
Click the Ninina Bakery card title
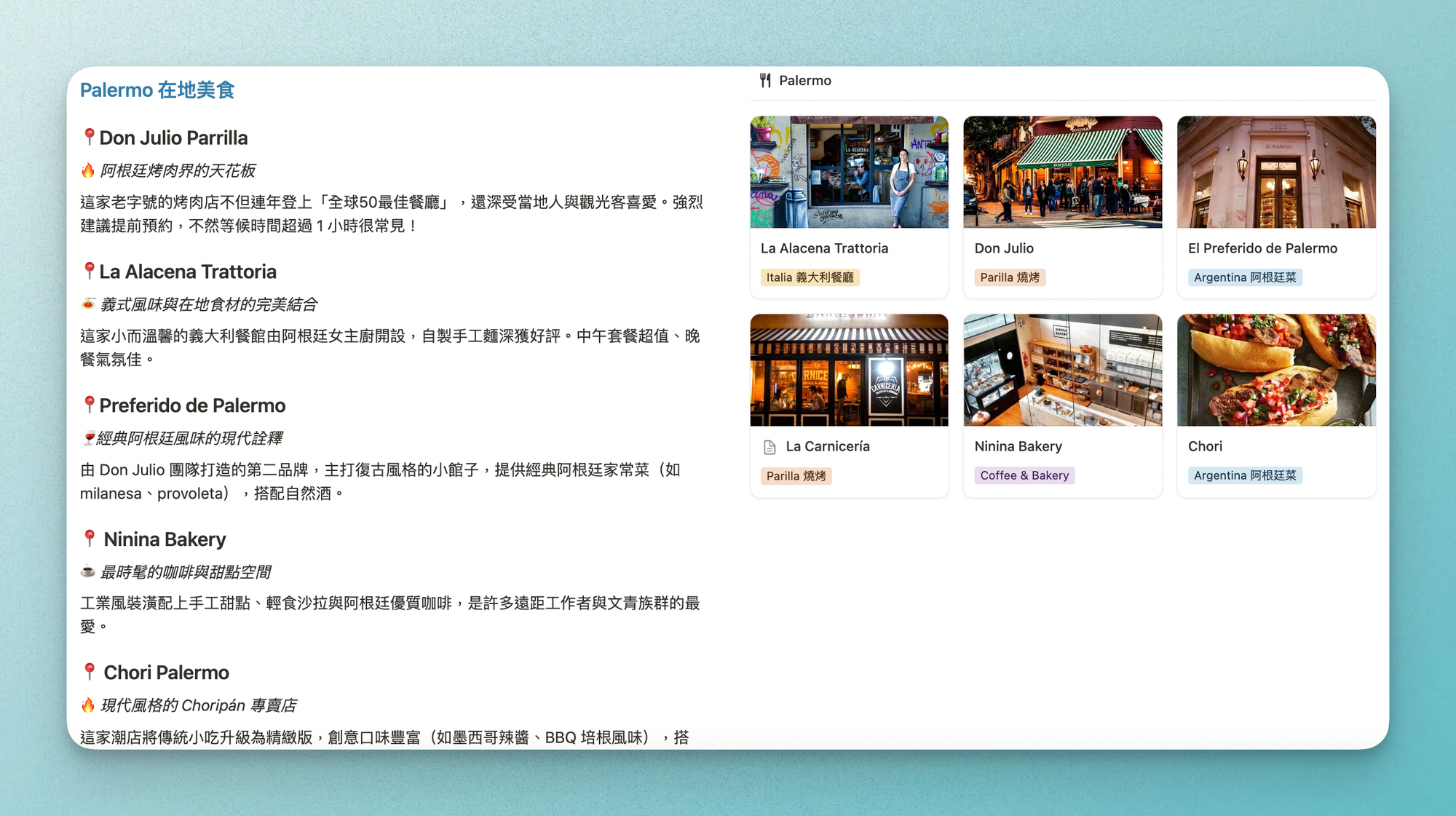point(1018,446)
